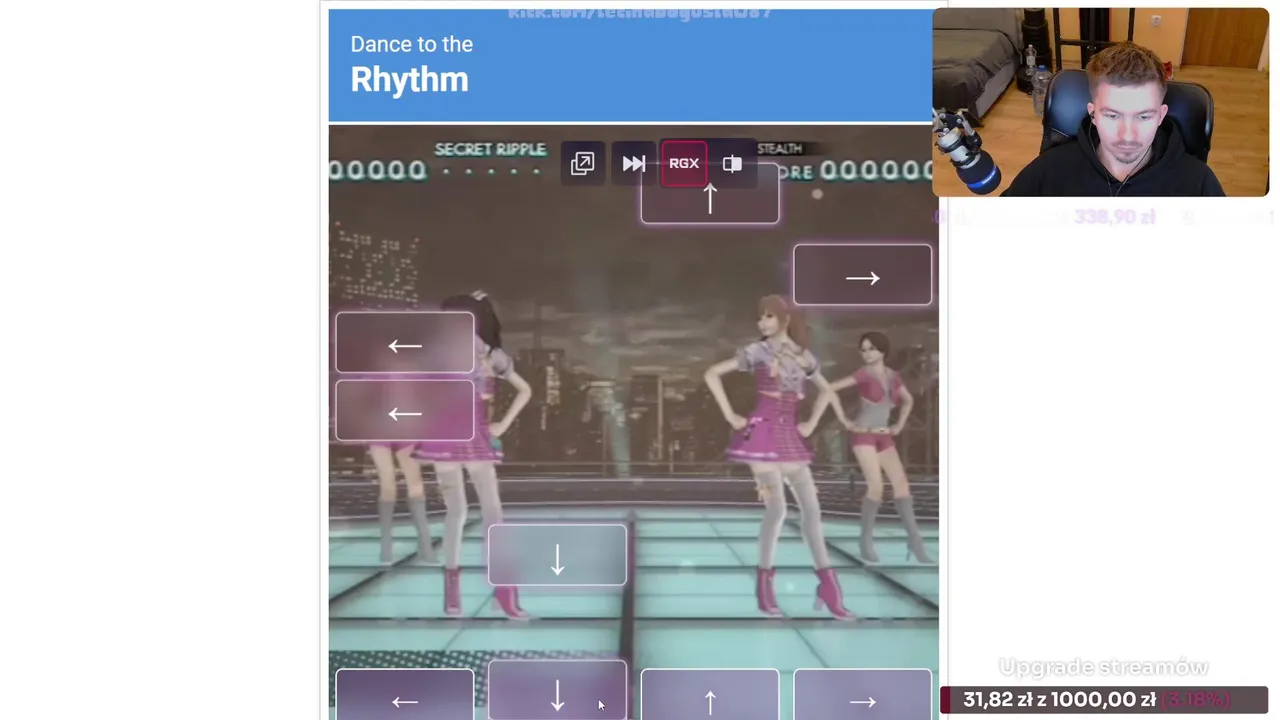Hit the down-arrow tile on the dance floor

click(x=557, y=555)
